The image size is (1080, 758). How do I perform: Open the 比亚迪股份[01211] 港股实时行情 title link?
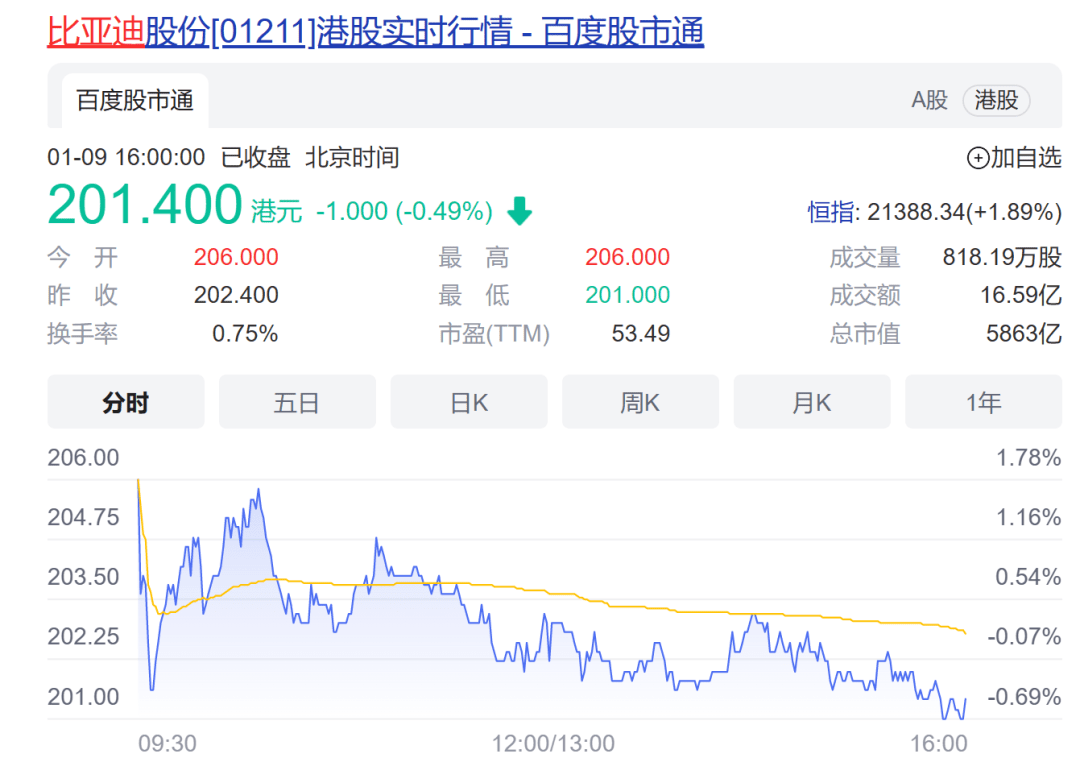point(375,32)
